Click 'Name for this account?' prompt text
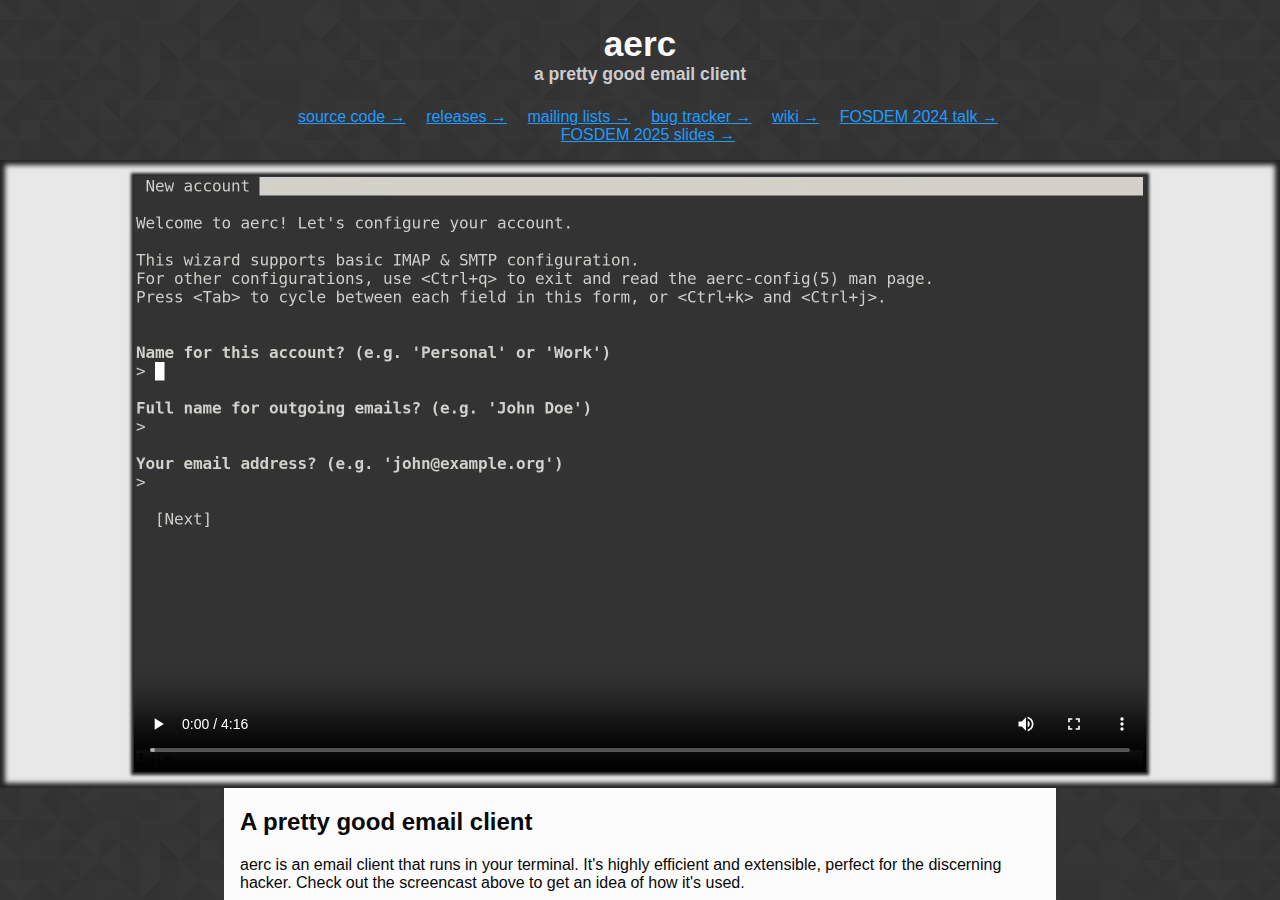The image size is (1280, 900). point(373,353)
